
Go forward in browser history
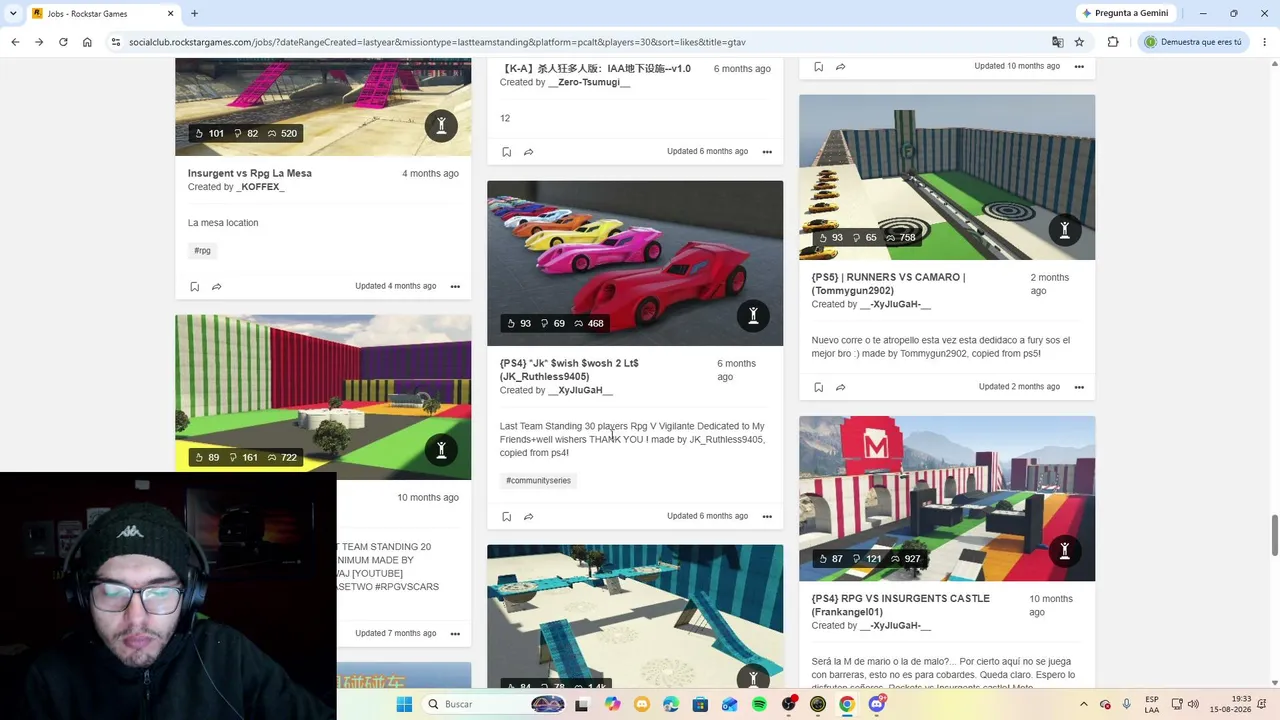pos(39,42)
